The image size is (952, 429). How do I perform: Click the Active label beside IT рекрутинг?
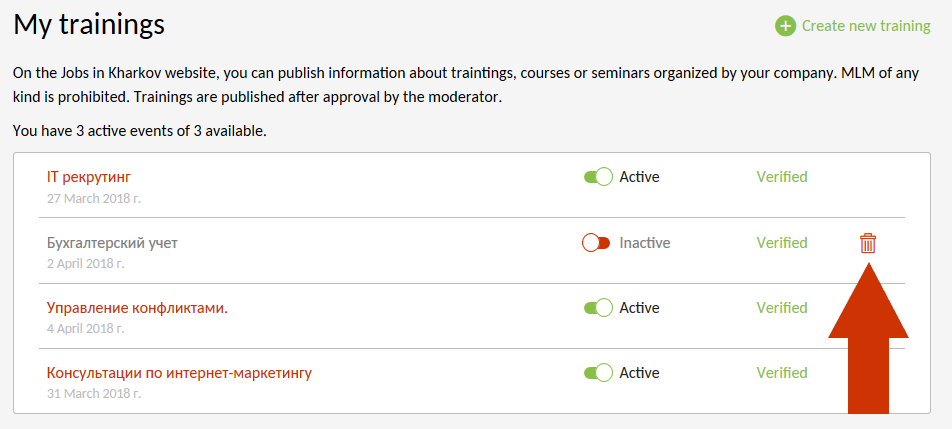coord(640,177)
